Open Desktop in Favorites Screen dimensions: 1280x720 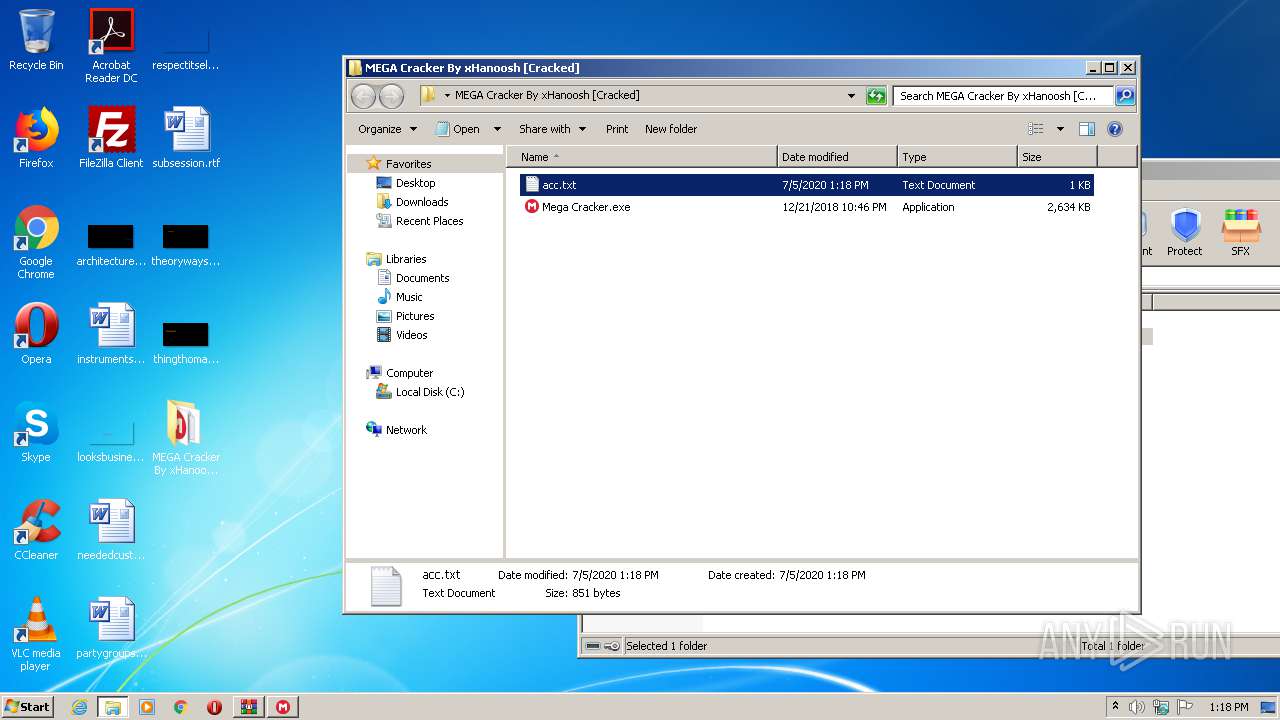pyautogui.click(x=415, y=183)
